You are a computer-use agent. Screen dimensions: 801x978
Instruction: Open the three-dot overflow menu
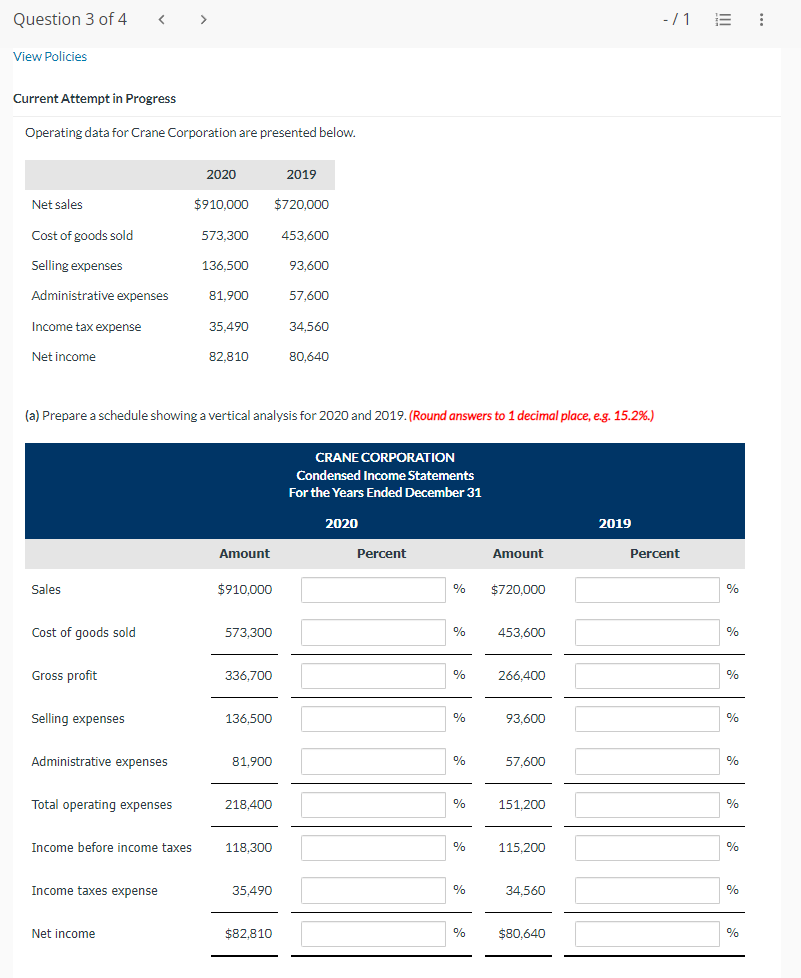[x=761, y=18]
